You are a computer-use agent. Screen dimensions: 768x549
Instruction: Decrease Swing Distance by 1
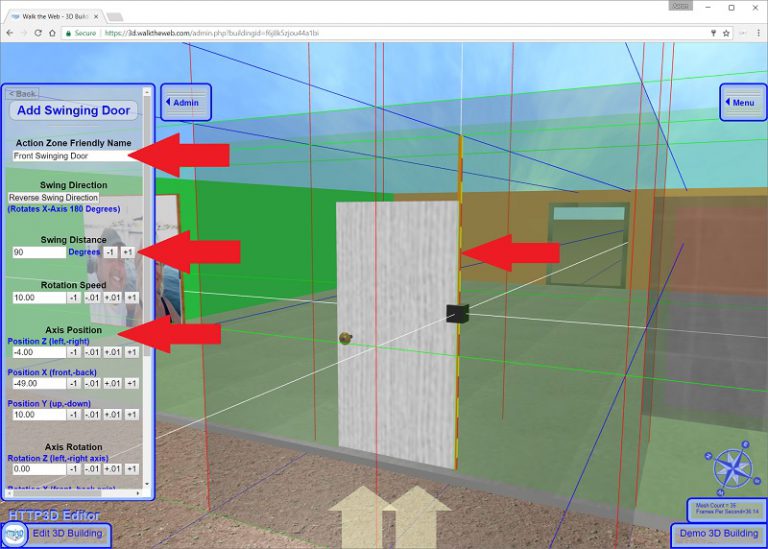click(x=110, y=252)
